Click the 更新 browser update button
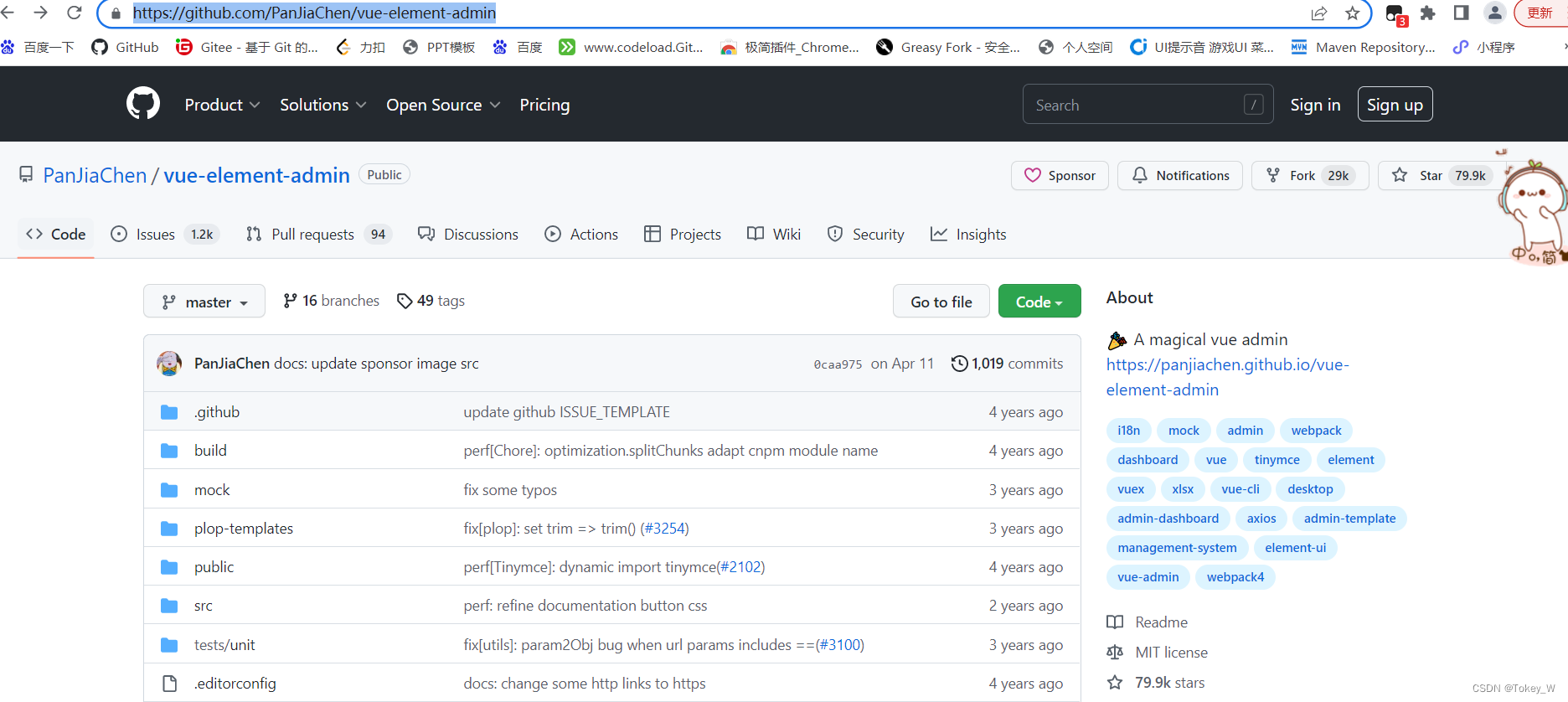This screenshot has width=1568, height=702. pos(1540,13)
